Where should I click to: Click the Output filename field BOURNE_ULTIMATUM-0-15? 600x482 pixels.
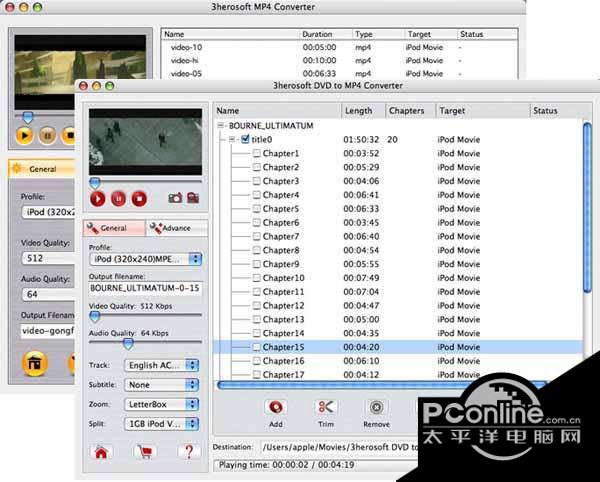click(145, 288)
